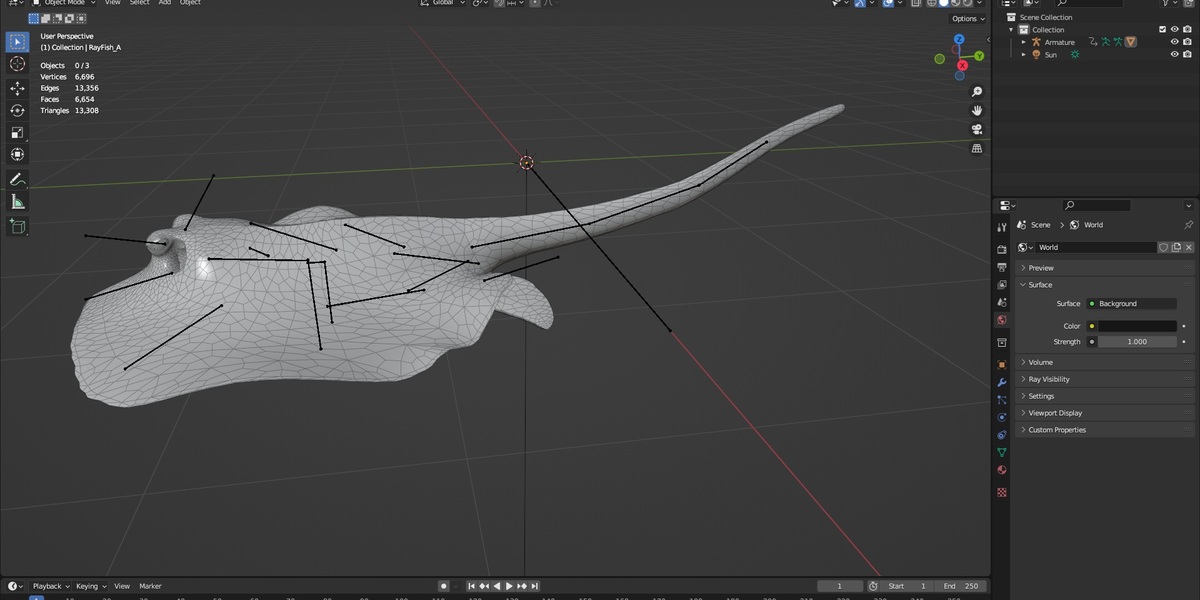Open the Texture properties tab

click(x=1002, y=492)
